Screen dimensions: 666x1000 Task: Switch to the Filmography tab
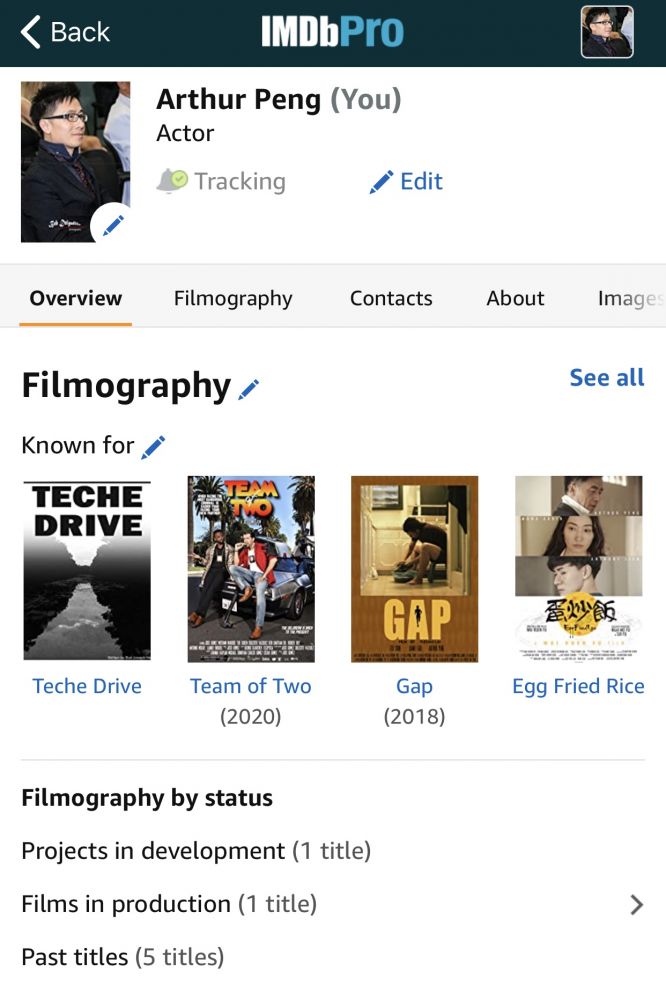pos(233,298)
